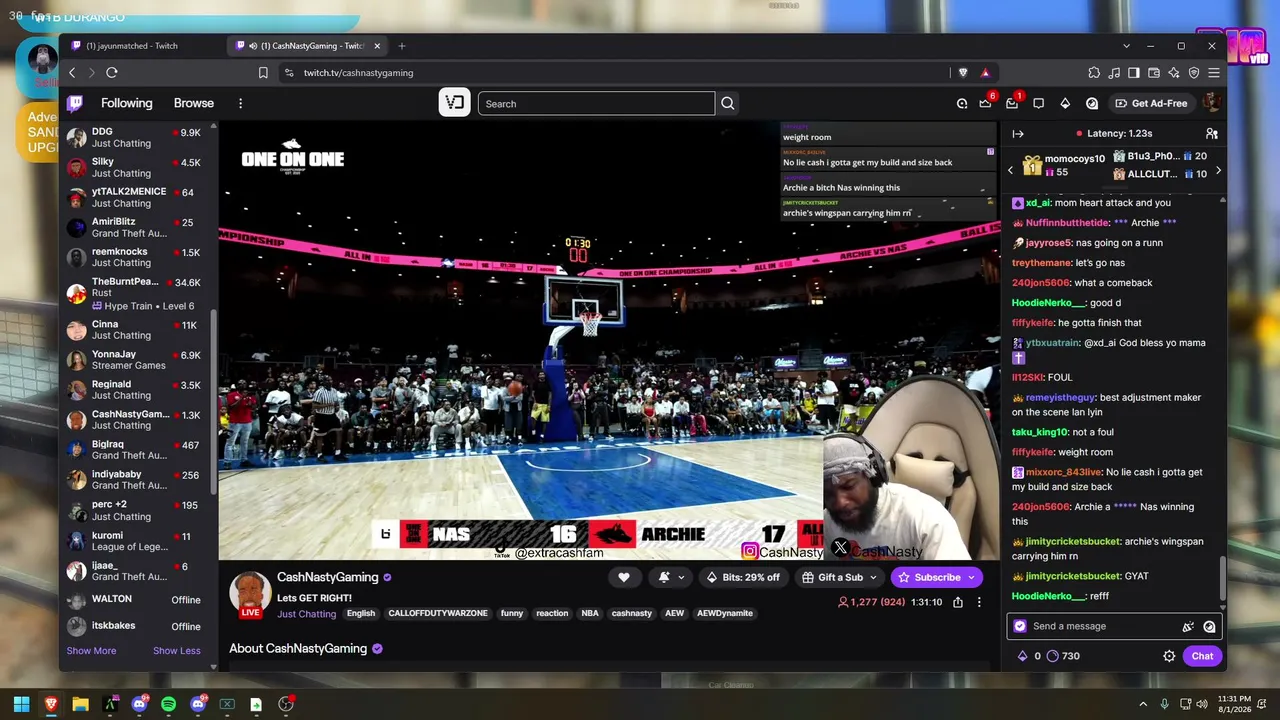Open the chat community users list
Viewport: 1280px width, 720px height.
1211,133
